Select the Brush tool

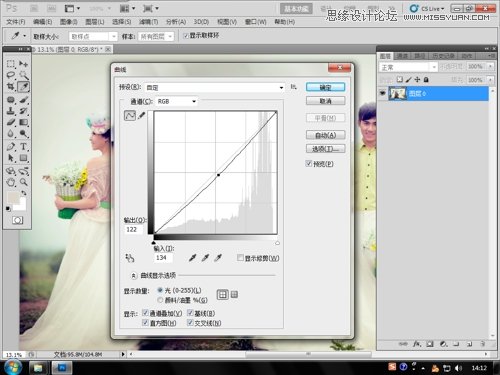coord(23,100)
